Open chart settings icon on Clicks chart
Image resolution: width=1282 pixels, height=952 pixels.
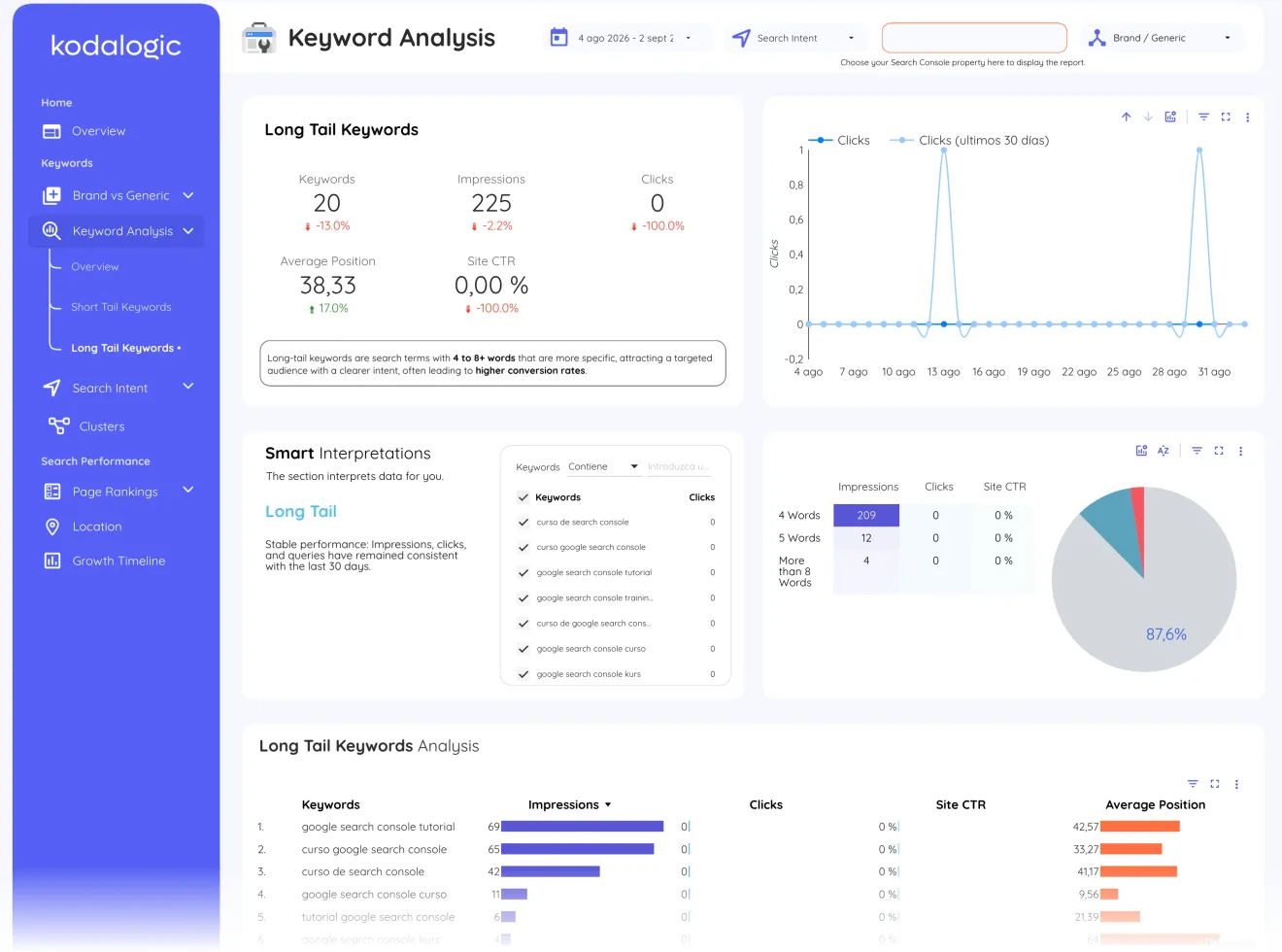[1170, 117]
